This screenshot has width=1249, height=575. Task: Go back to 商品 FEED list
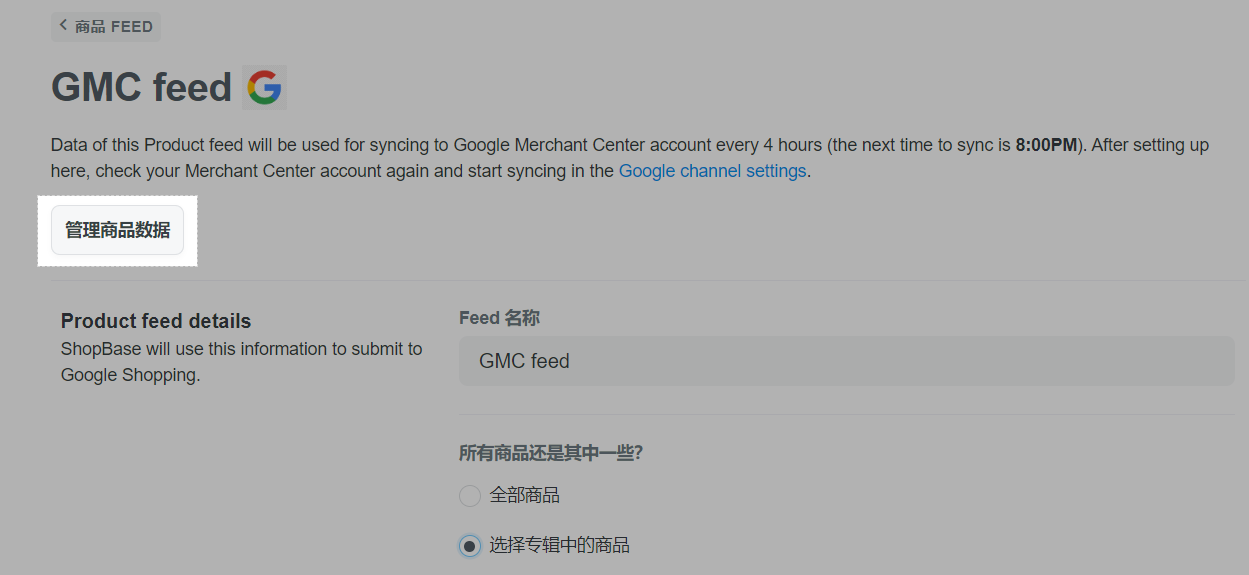(106, 27)
